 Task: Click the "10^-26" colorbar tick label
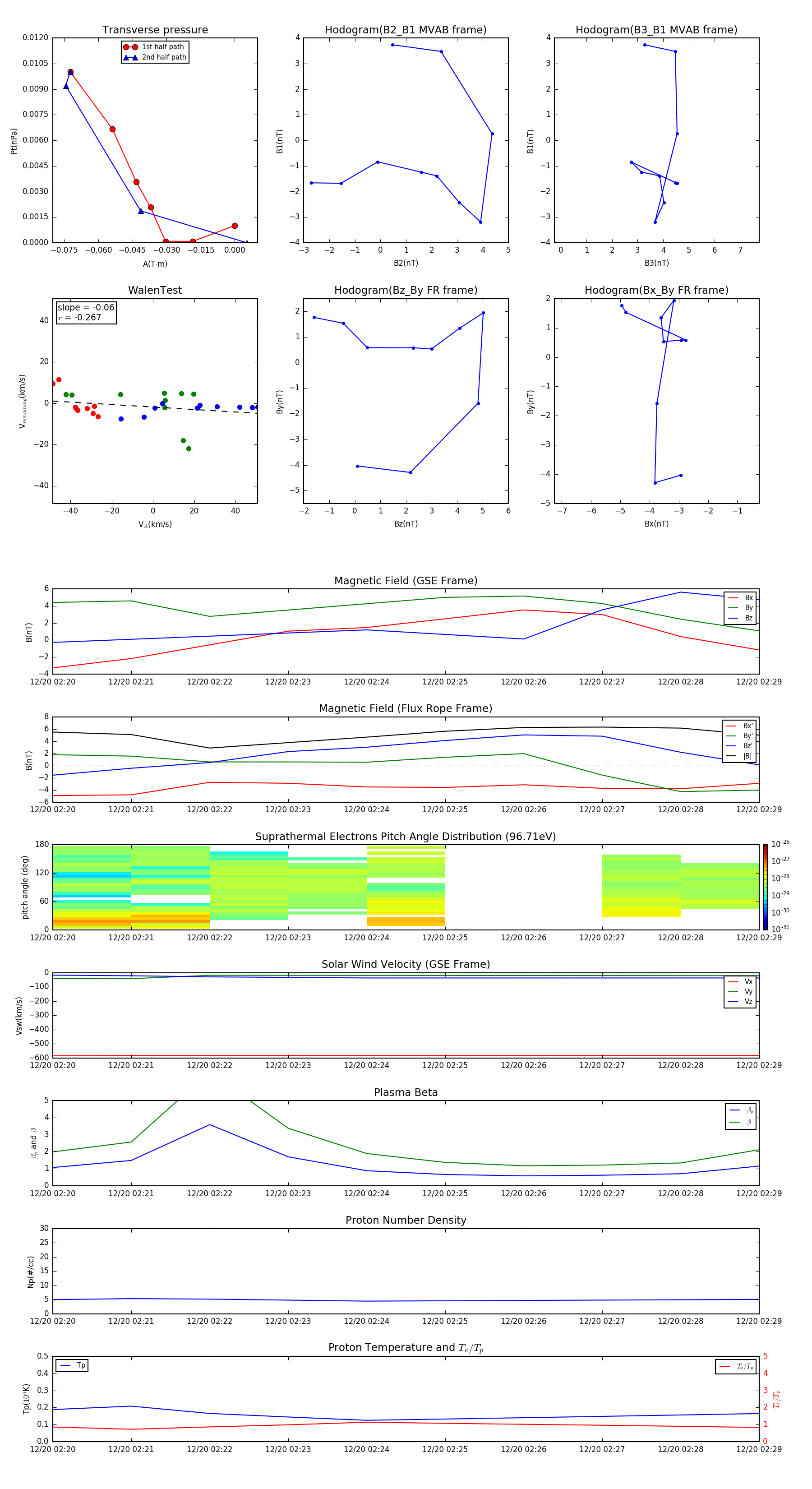[x=780, y=844]
